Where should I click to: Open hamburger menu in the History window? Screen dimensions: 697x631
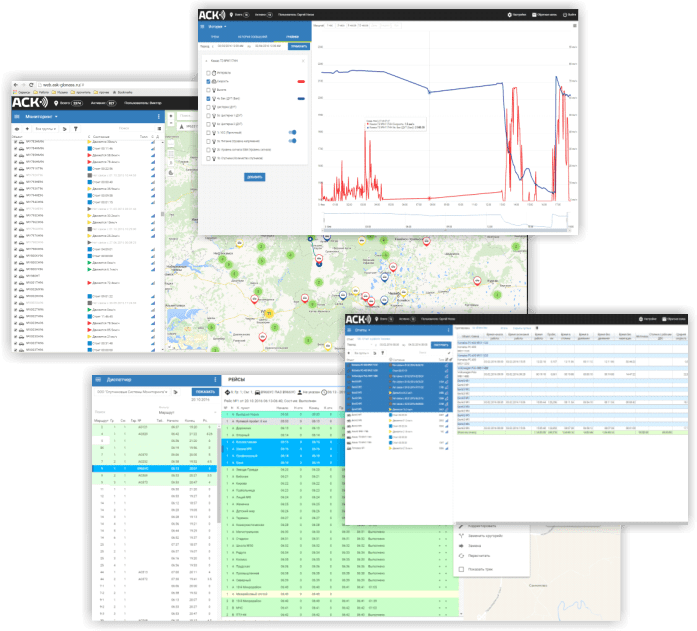pos(202,27)
